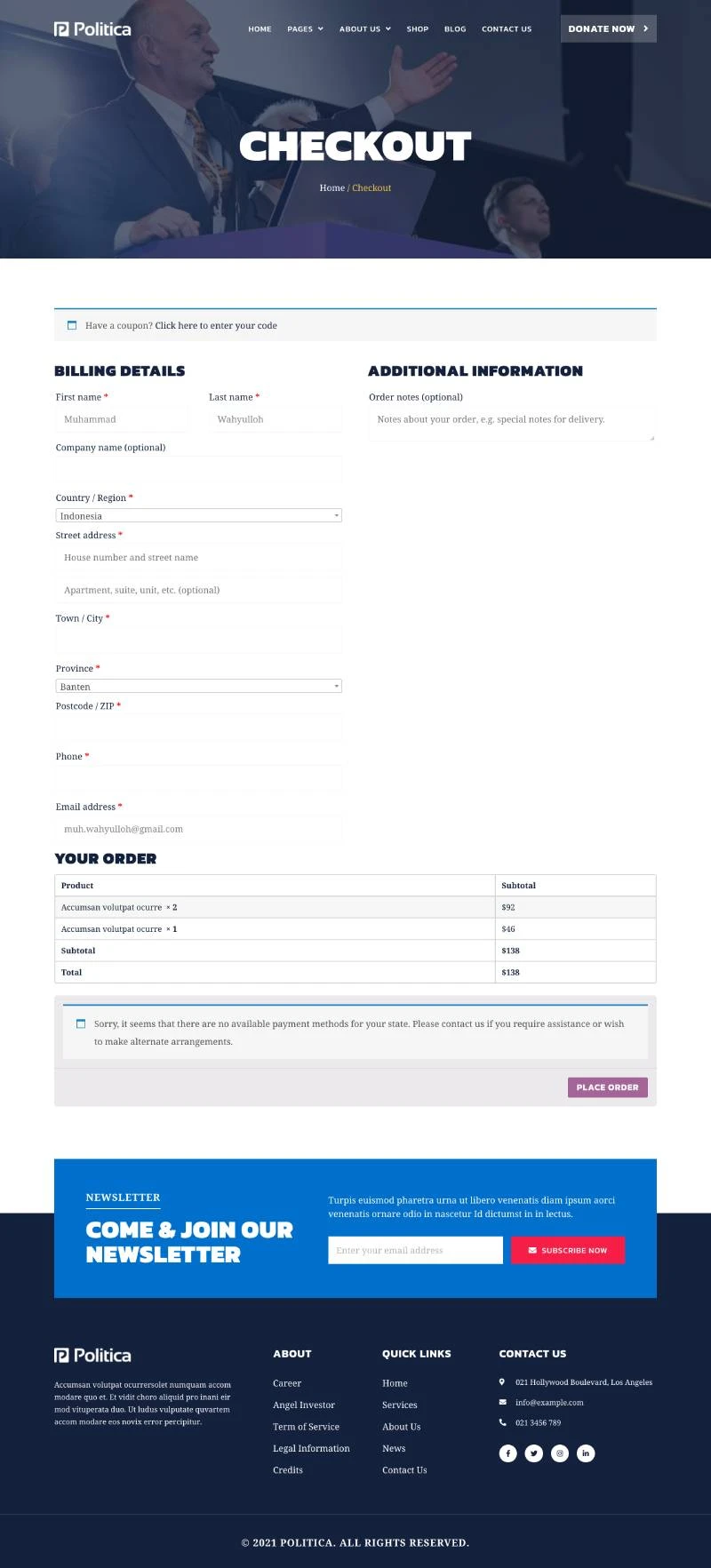The image size is (711, 1568).
Task: Open the Blog menu item
Action: [x=455, y=29]
